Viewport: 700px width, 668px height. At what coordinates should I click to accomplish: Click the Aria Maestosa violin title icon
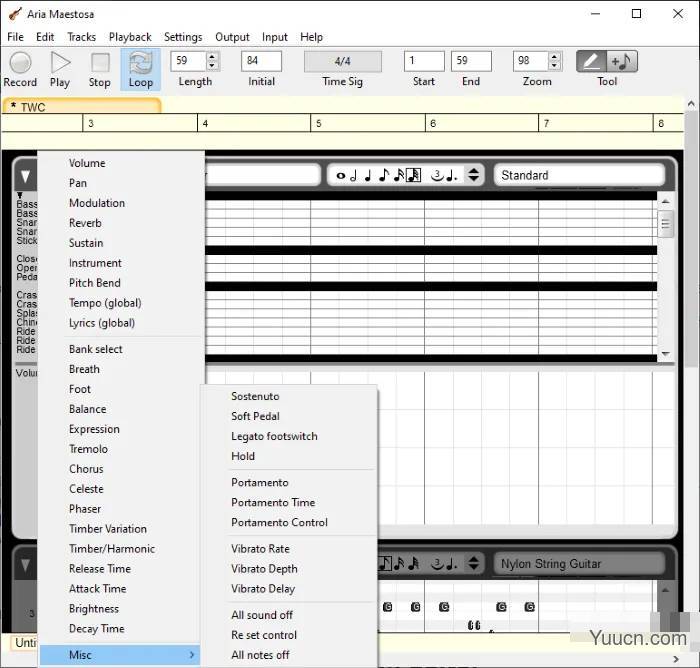[x=15, y=14]
